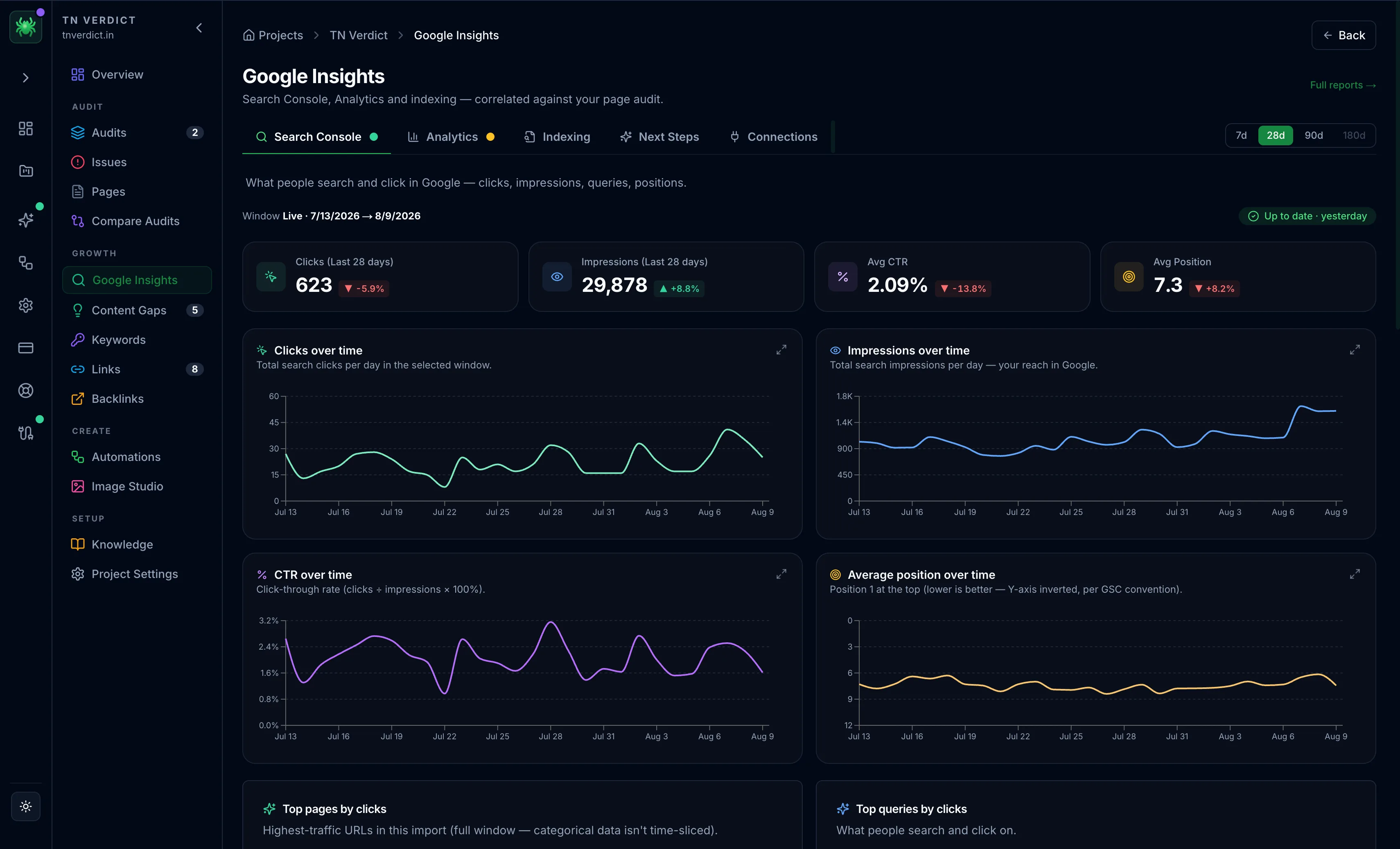
Task: Click the page scrollbar on right edge
Action: (x=1397, y=165)
